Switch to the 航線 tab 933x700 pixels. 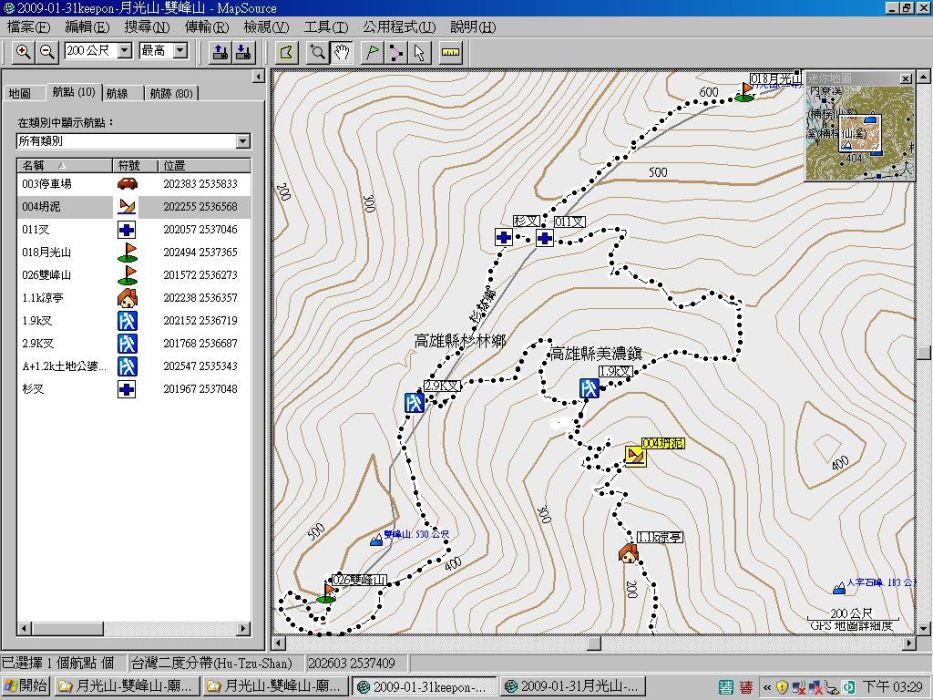coord(118,93)
